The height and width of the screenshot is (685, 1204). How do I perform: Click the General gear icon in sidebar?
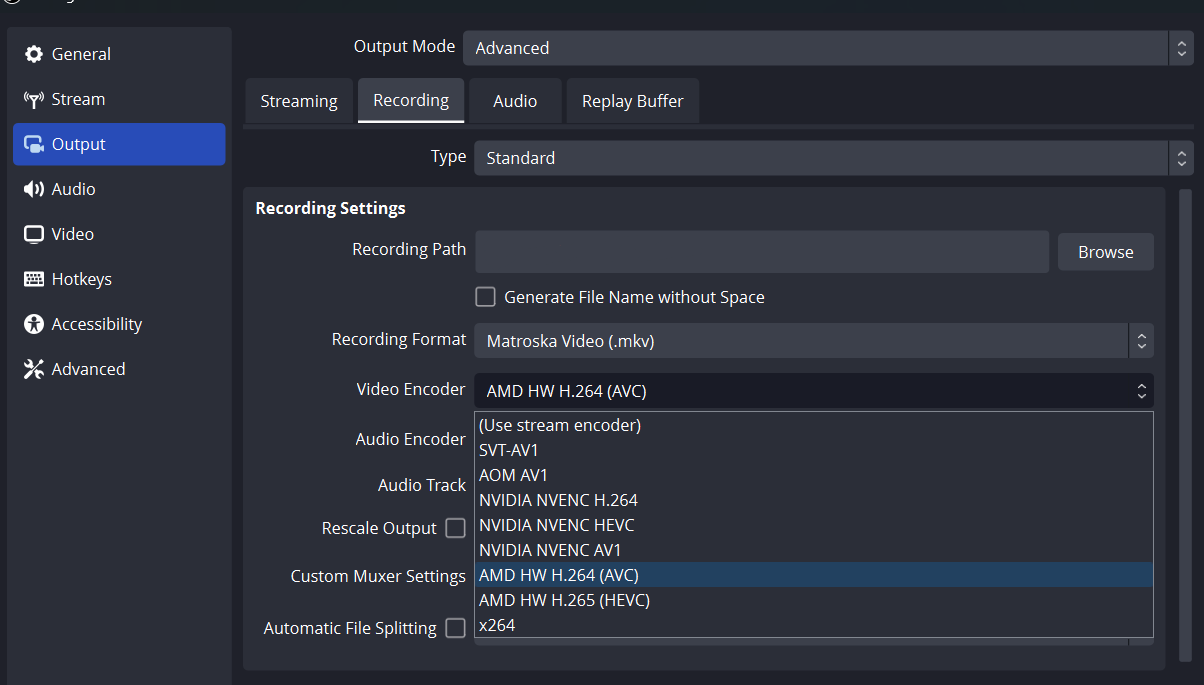tap(34, 54)
